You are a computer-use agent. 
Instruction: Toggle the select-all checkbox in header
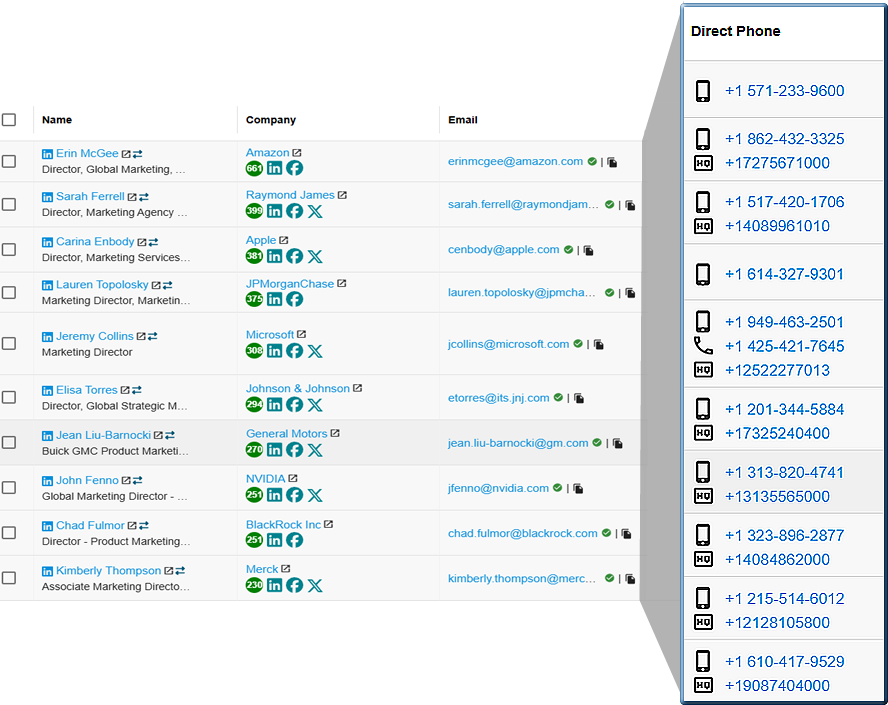point(9,120)
